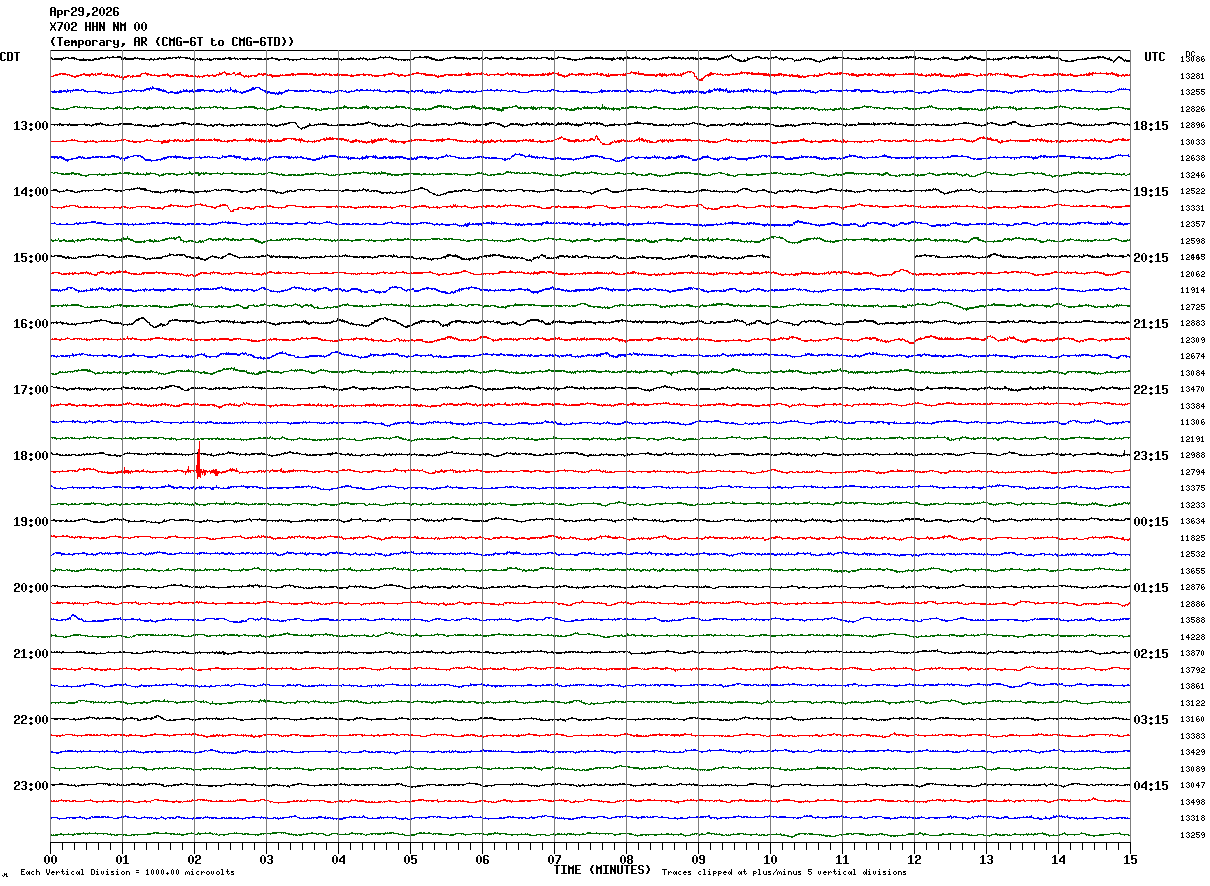Click the 07 minute tick label
Screen dimensions: 1210x886
click(554, 859)
